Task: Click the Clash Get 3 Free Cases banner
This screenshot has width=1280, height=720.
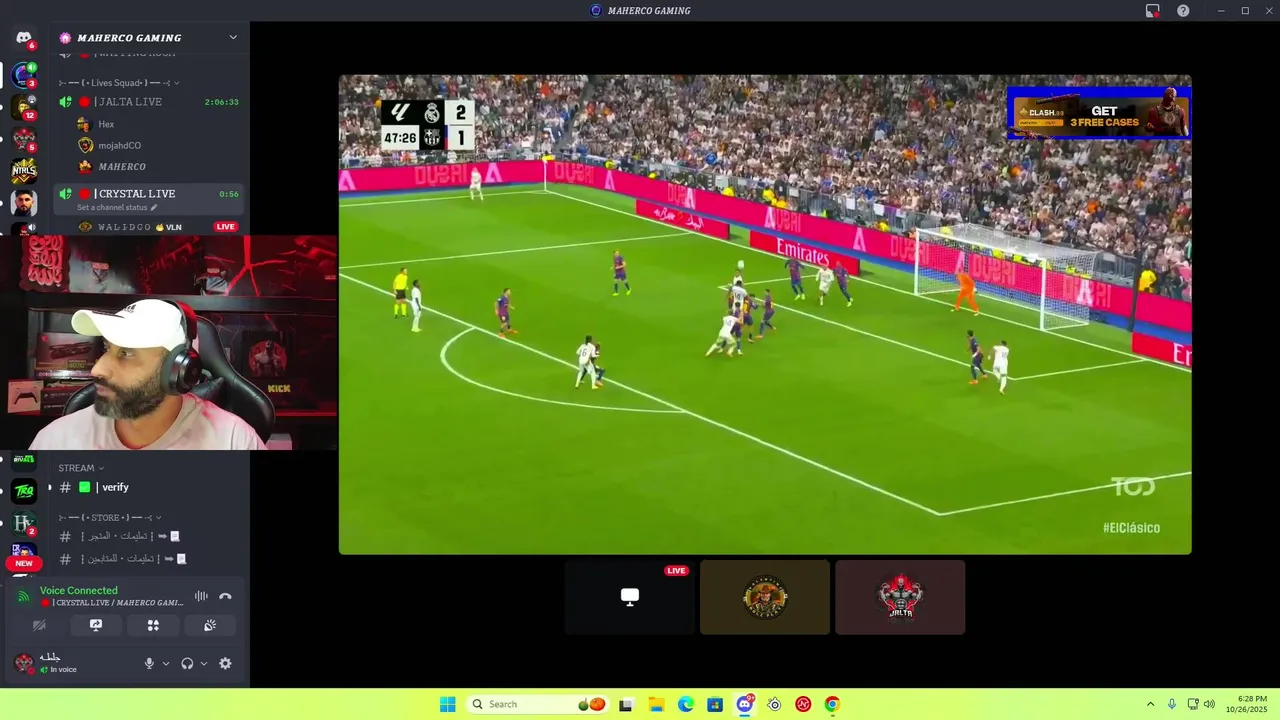Action: click(1099, 114)
